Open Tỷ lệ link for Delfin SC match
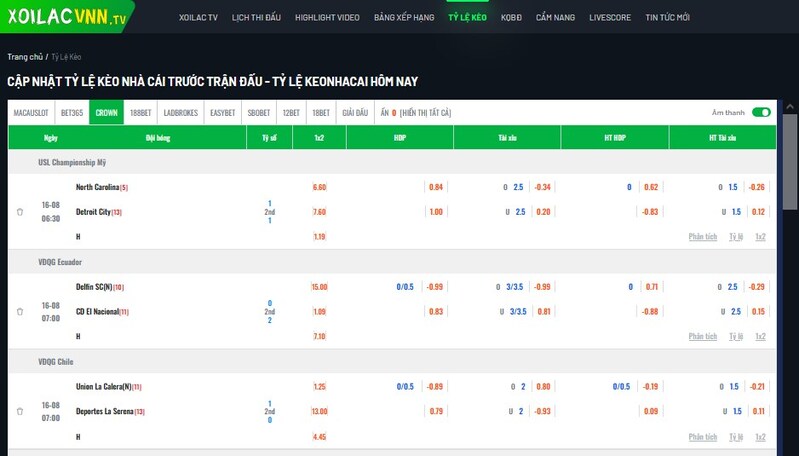Viewport: 799px width, 456px height. [736, 336]
